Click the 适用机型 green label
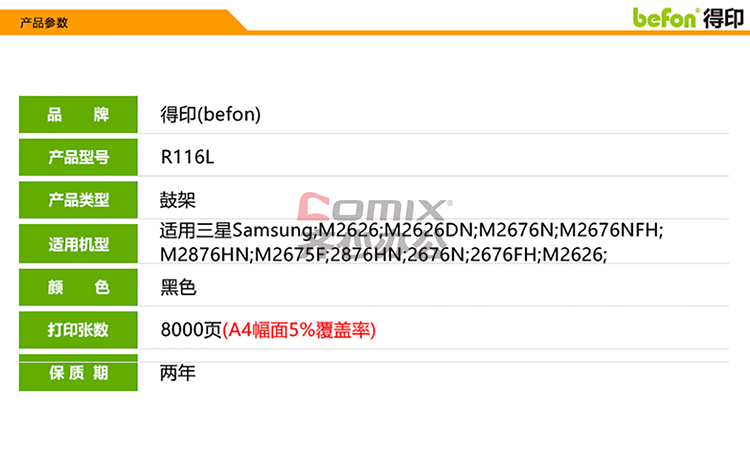The image size is (750, 451). (78, 243)
